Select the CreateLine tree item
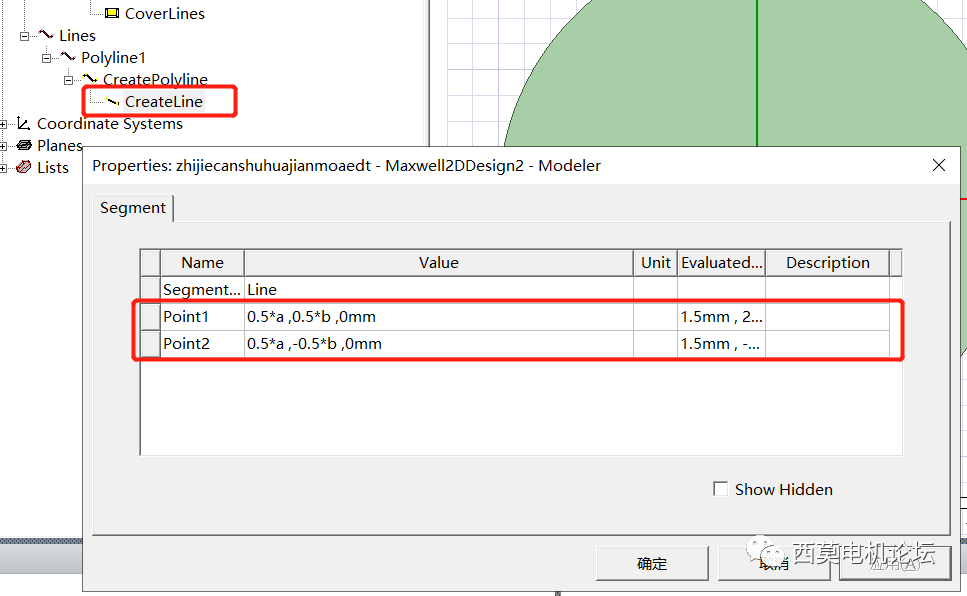Viewport: 967px width, 596px height. tap(164, 102)
